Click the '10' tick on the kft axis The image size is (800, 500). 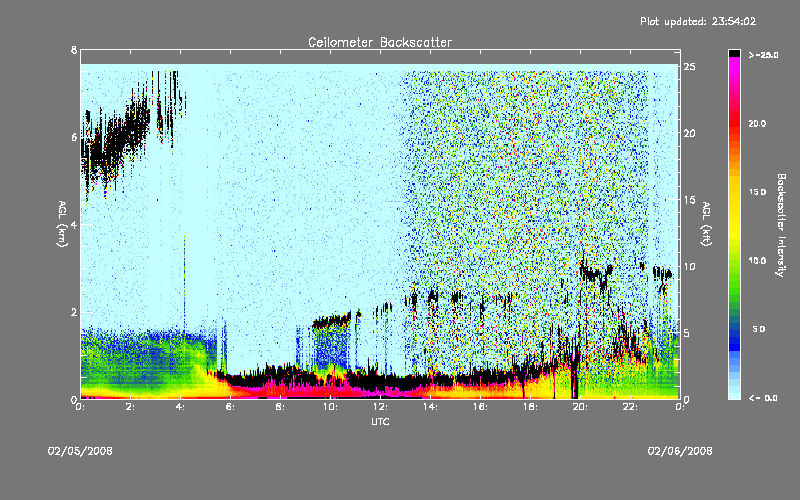click(690, 266)
